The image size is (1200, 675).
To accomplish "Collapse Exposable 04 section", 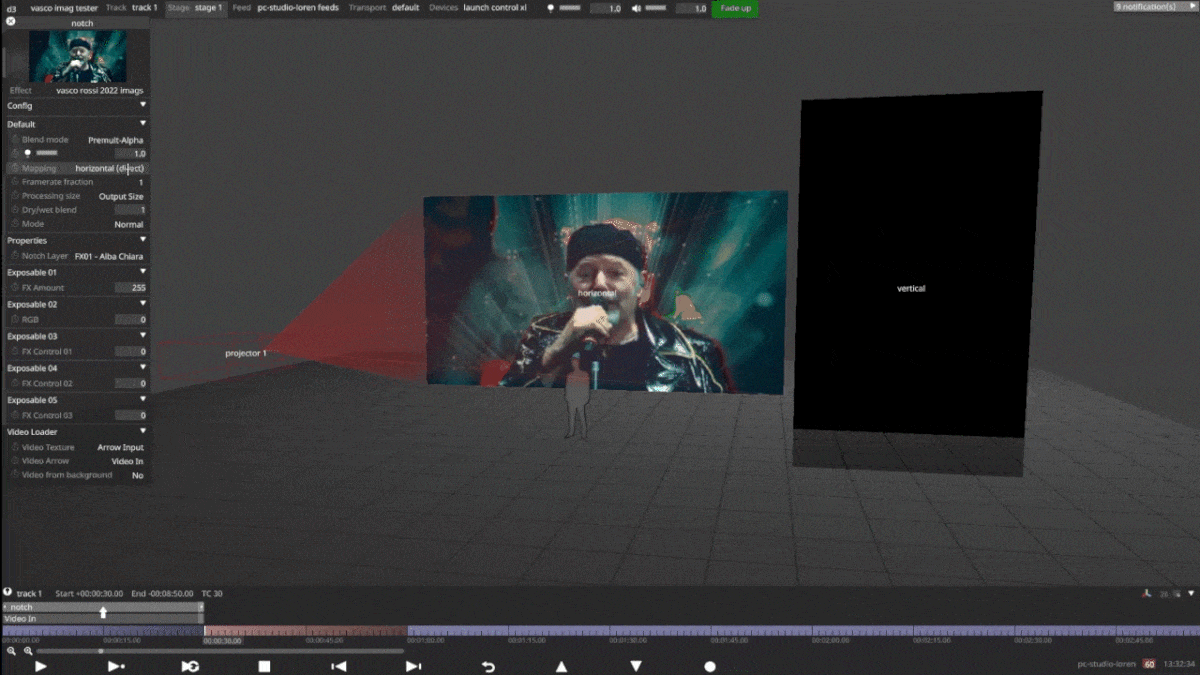I will pyautogui.click(x=143, y=368).
